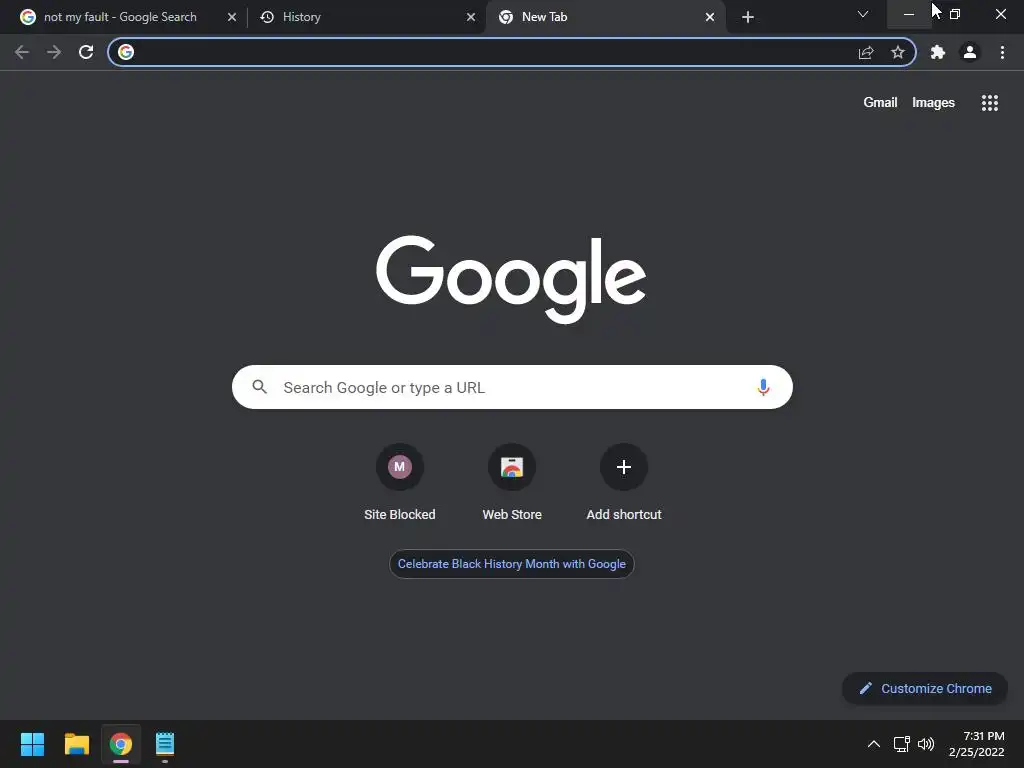Screen dimensions: 1024x768
Task: Open the Windows Start menu
Action: click(32, 744)
